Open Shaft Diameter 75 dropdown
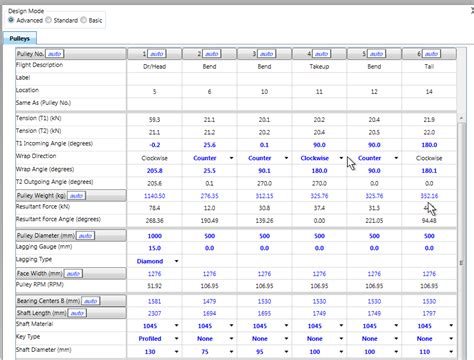The image size is (474, 360). [231, 351]
